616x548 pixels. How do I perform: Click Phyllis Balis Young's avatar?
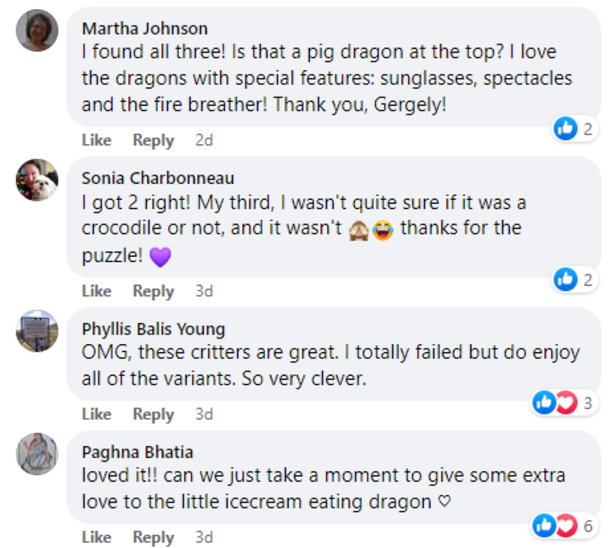coord(37,330)
